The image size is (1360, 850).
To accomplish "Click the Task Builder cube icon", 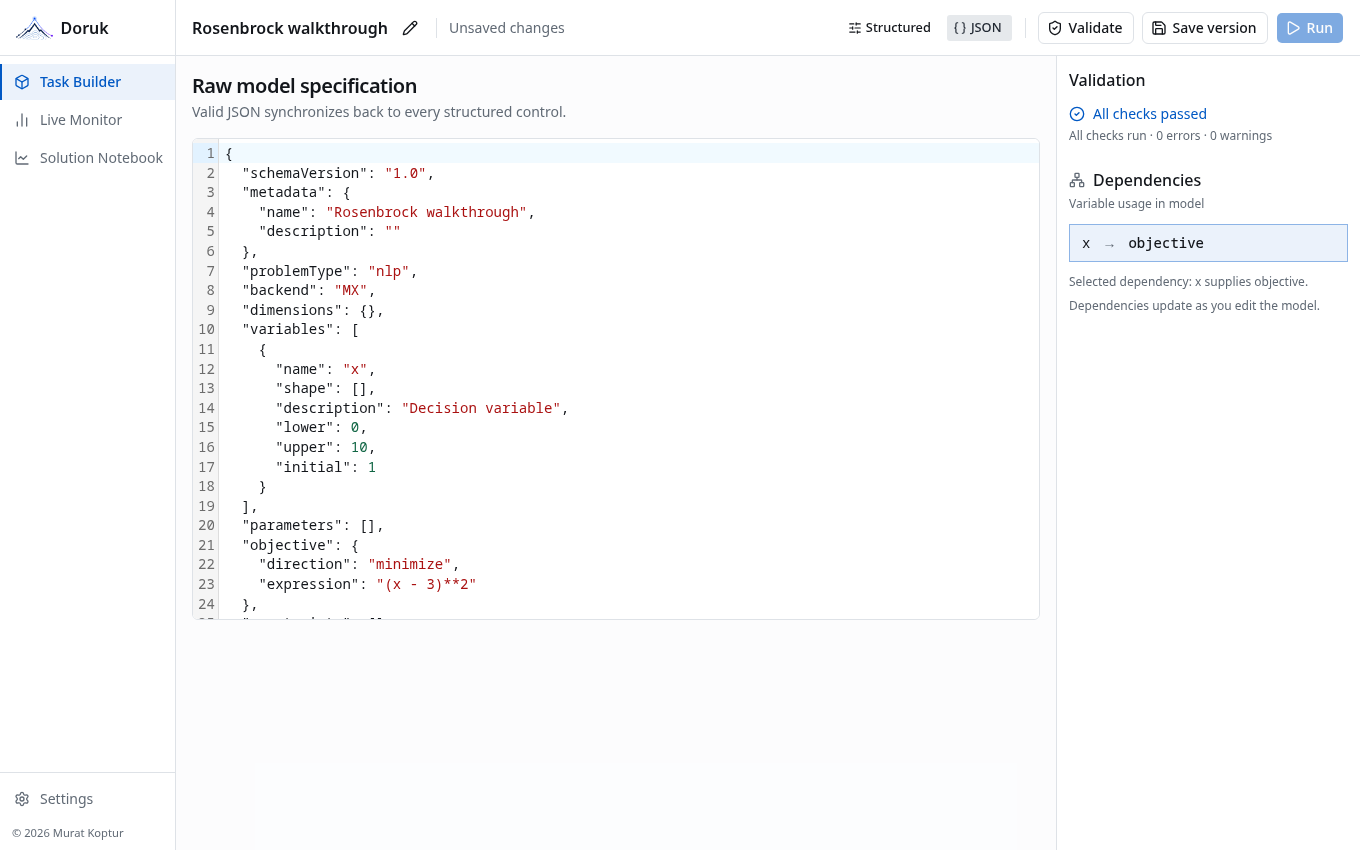I will point(22,82).
